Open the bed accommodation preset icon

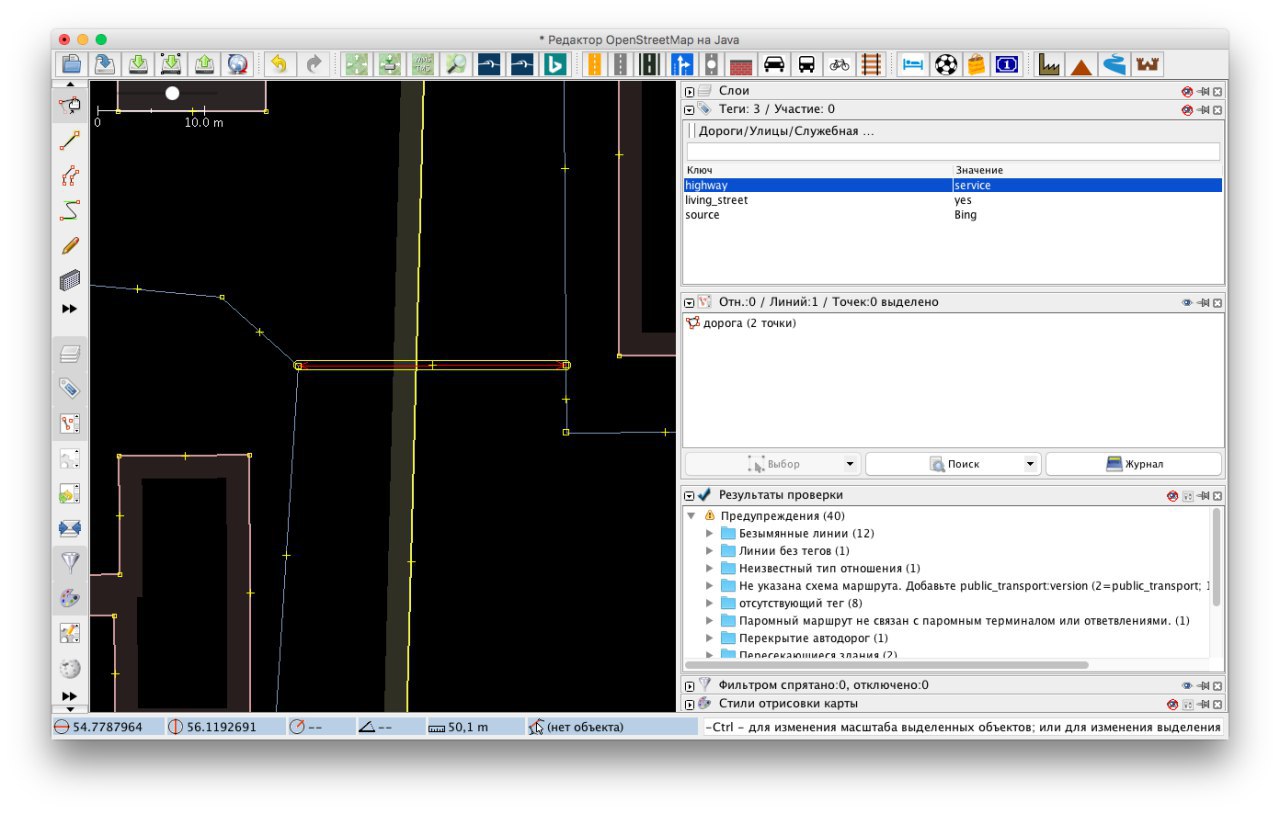tap(912, 64)
